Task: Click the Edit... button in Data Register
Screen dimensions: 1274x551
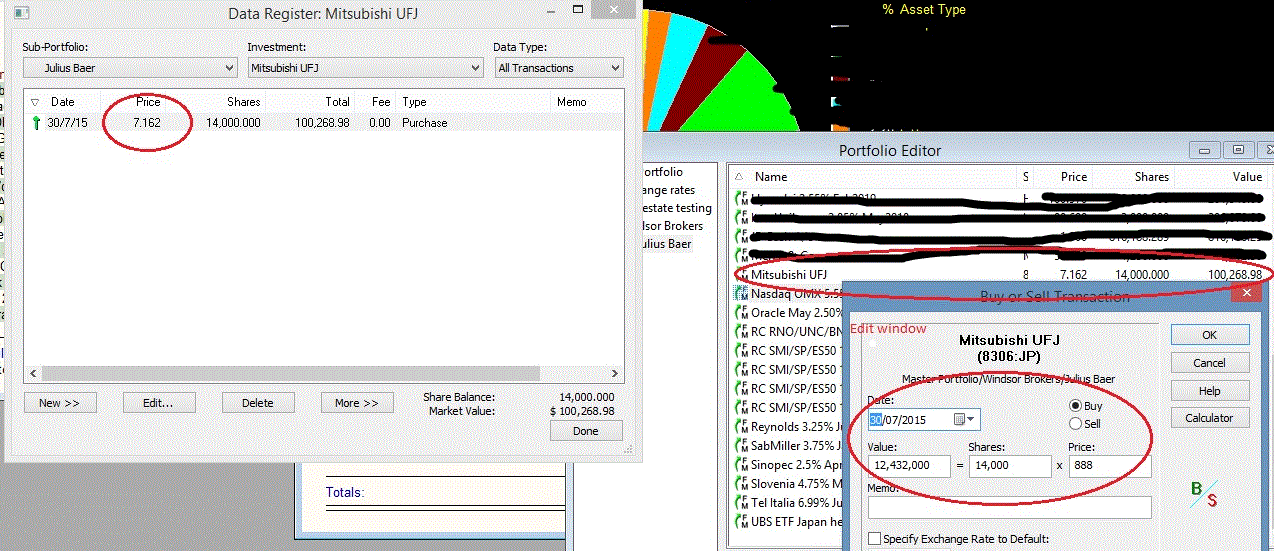Action: click(158, 403)
